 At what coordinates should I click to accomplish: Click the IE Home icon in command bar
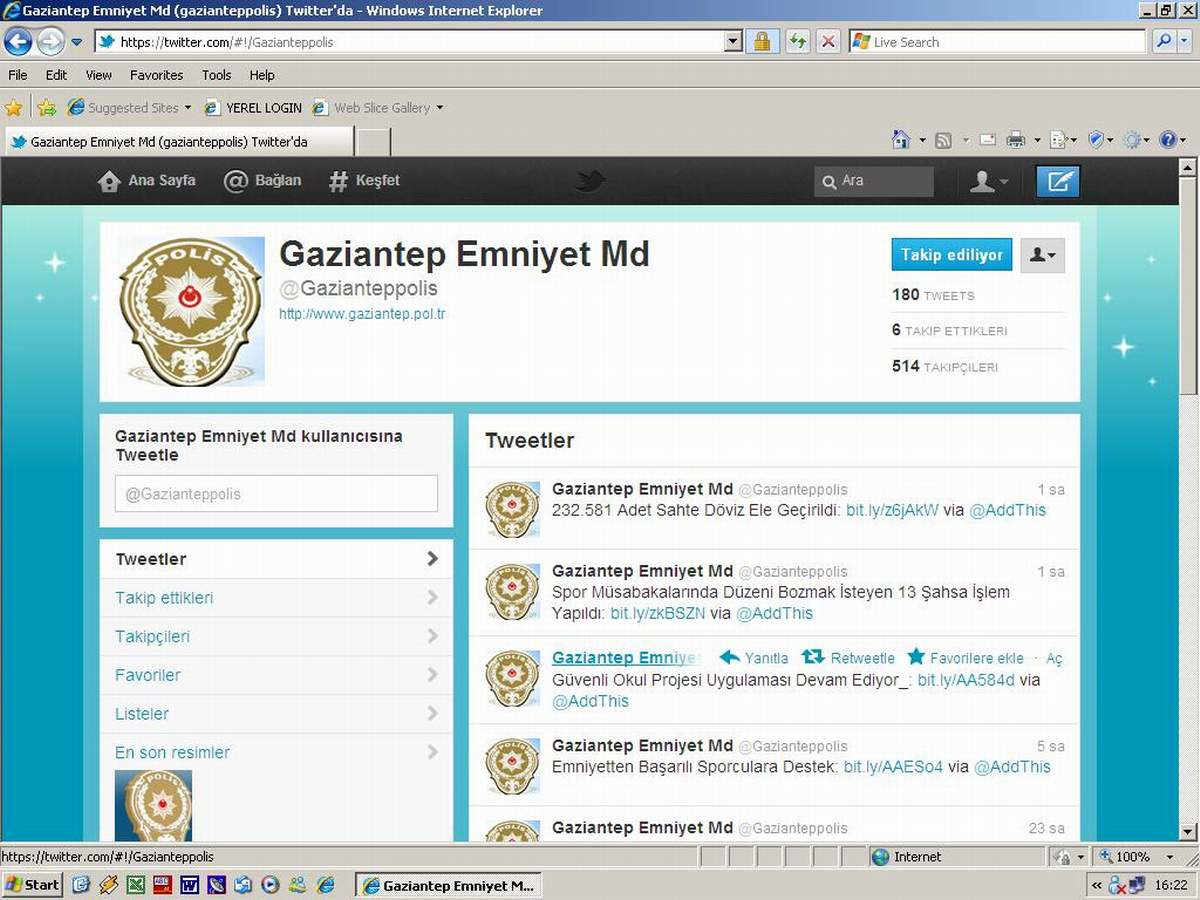[901, 140]
